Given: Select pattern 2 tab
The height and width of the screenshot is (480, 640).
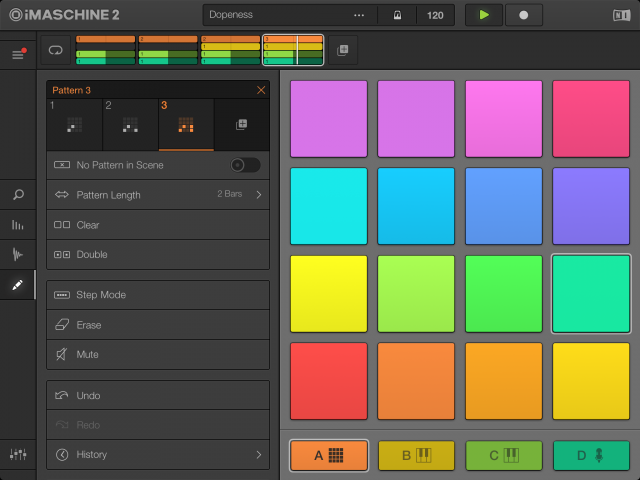Looking at the screenshot, I should point(130,123).
